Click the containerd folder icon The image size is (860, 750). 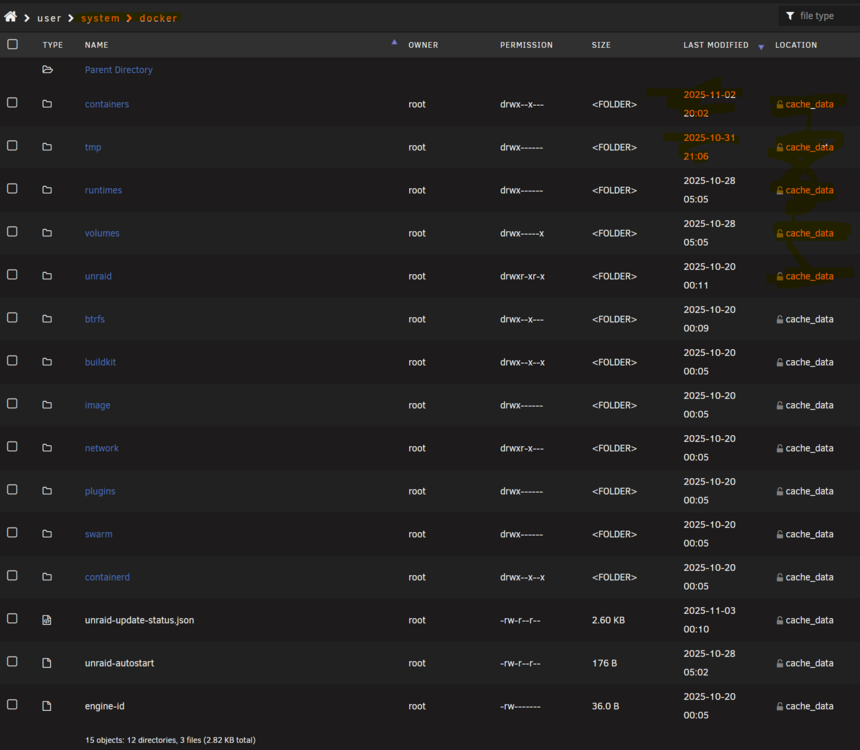pyautogui.click(x=47, y=577)
